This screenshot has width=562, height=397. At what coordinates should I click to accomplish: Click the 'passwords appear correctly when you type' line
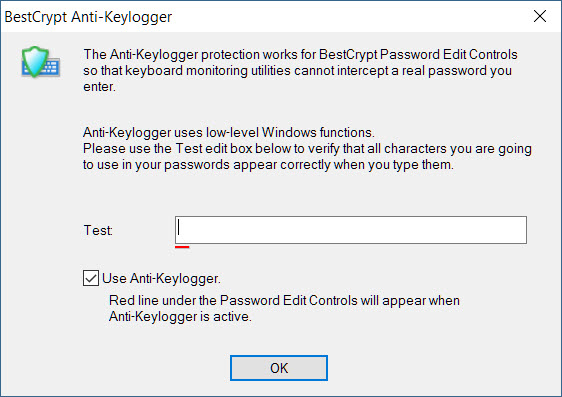pos(268,165)
